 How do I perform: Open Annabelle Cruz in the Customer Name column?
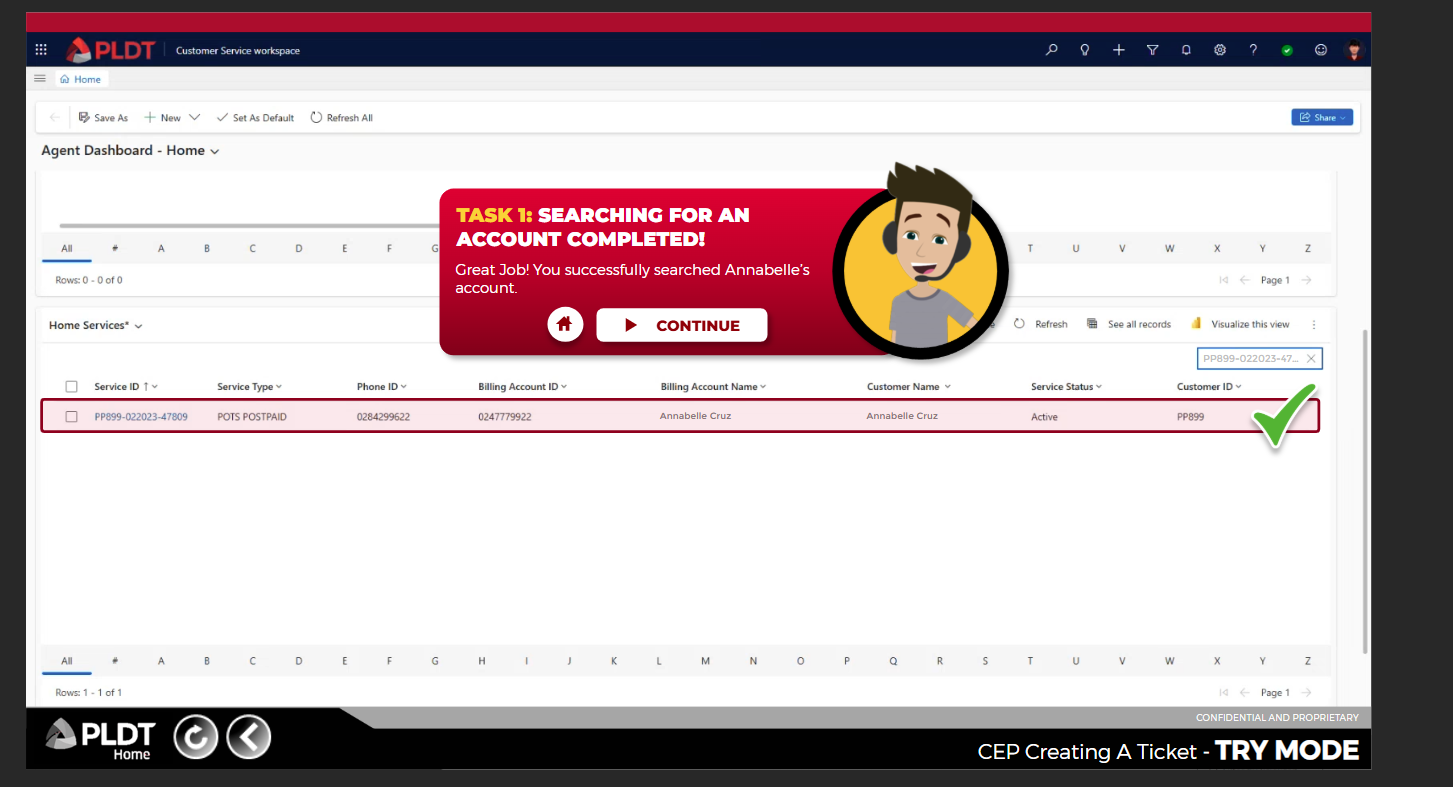click(902, 416)
